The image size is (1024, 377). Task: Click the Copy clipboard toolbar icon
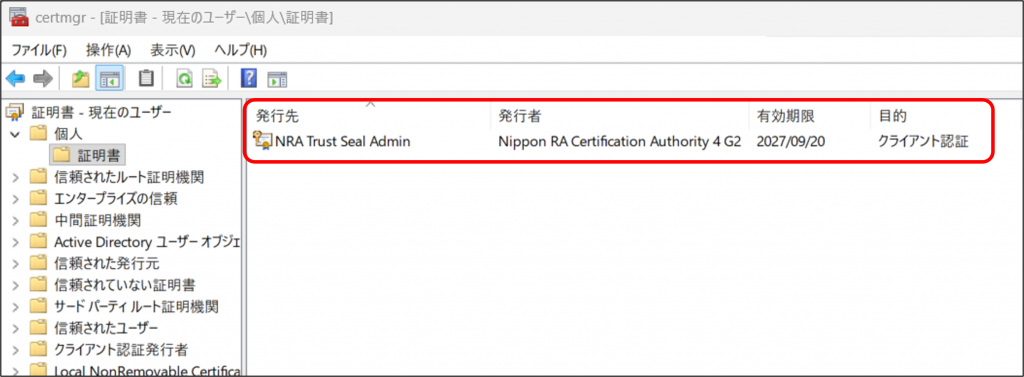pos(146,79)
